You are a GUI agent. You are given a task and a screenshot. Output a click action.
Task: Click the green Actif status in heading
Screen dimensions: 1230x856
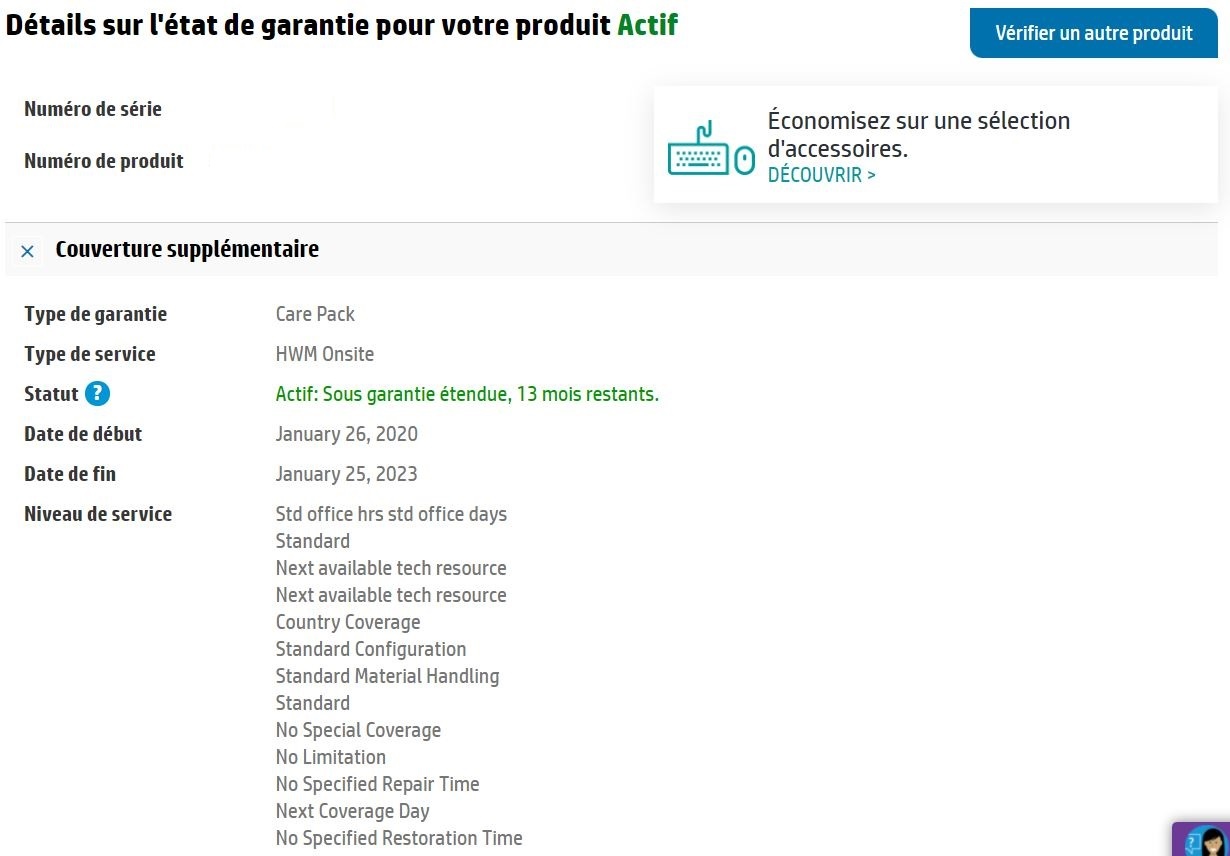tap(647, 25)
